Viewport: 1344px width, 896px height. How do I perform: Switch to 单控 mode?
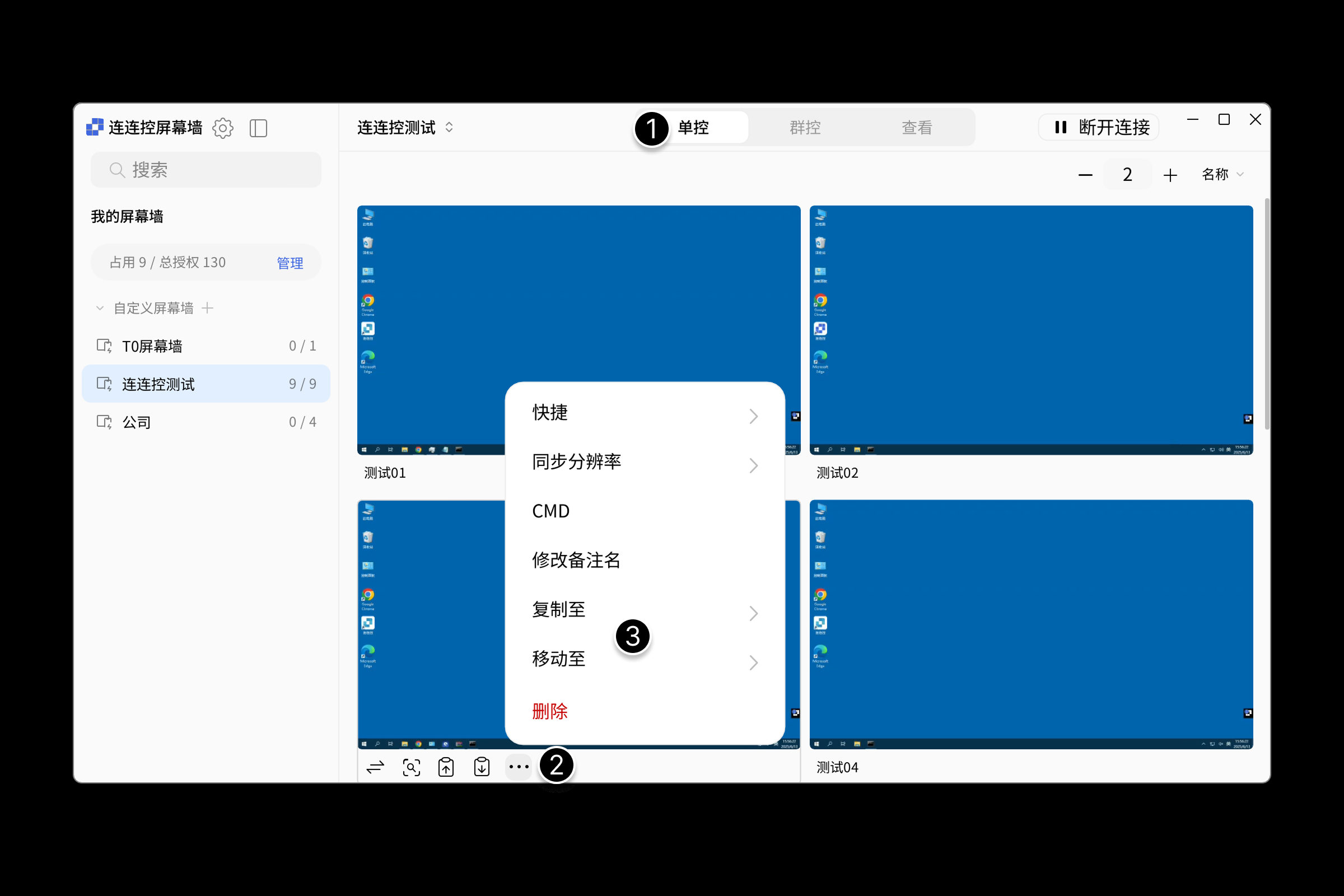click(x=693, y=127)
